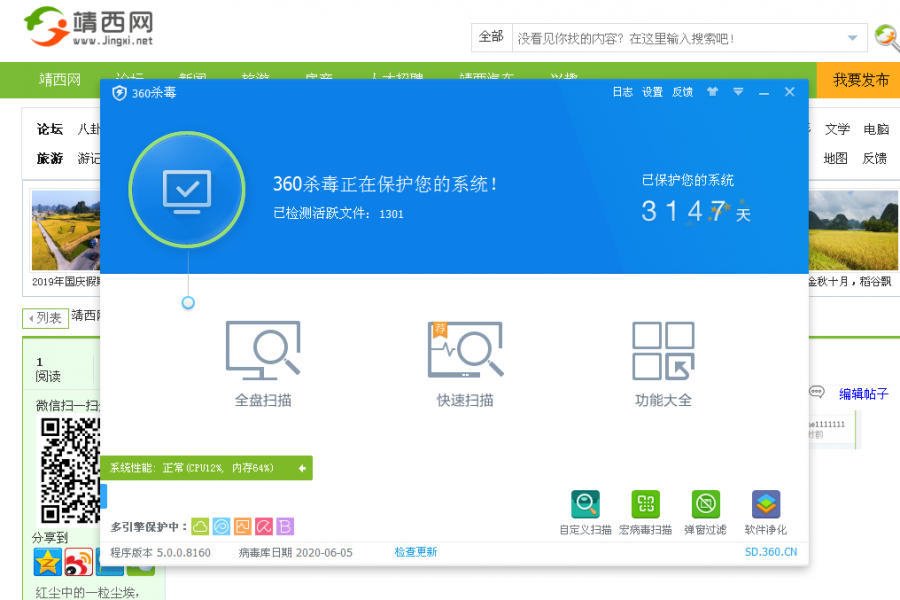Open the website 反馈 link below 电脑
The image size is (900, 600).
pos(875,158)
